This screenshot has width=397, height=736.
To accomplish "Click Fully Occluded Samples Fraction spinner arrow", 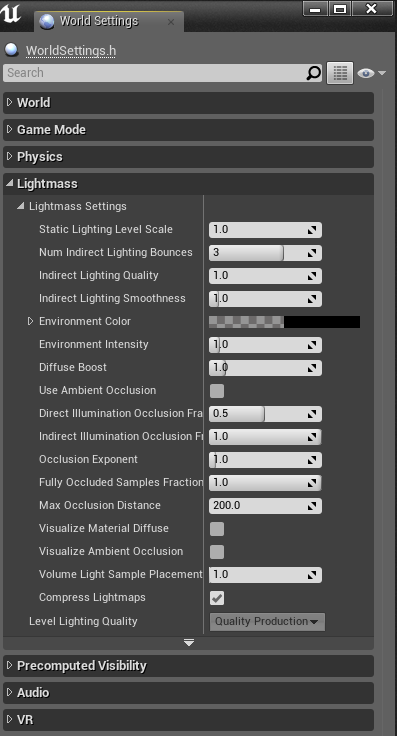I will click(x=312, y=483).
